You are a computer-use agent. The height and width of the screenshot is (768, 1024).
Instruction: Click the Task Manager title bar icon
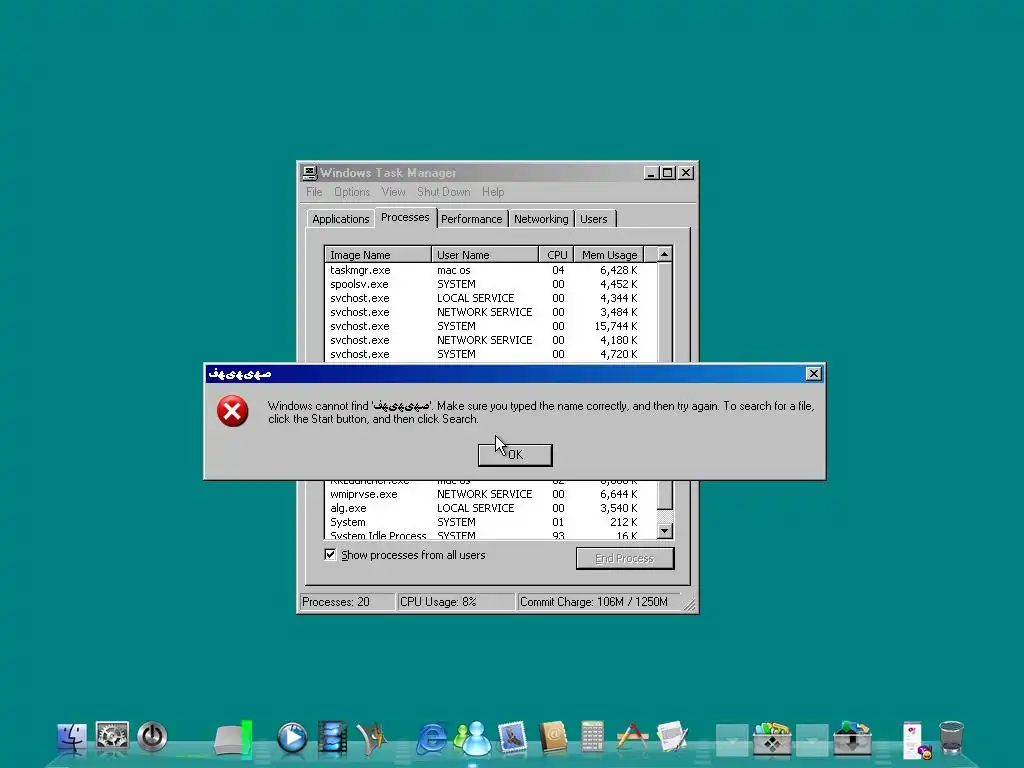coord(309,172)
